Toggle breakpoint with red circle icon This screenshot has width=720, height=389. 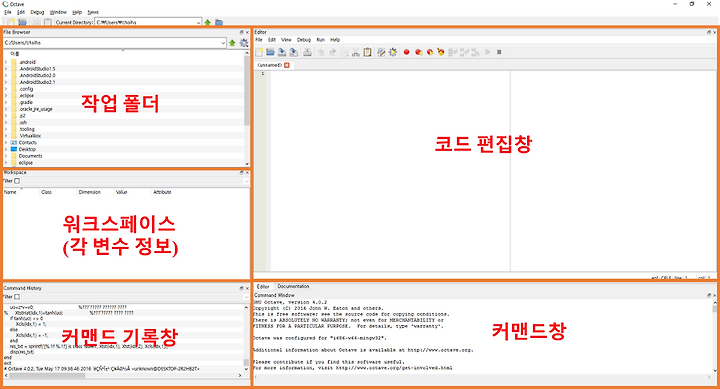pos(406,52)
